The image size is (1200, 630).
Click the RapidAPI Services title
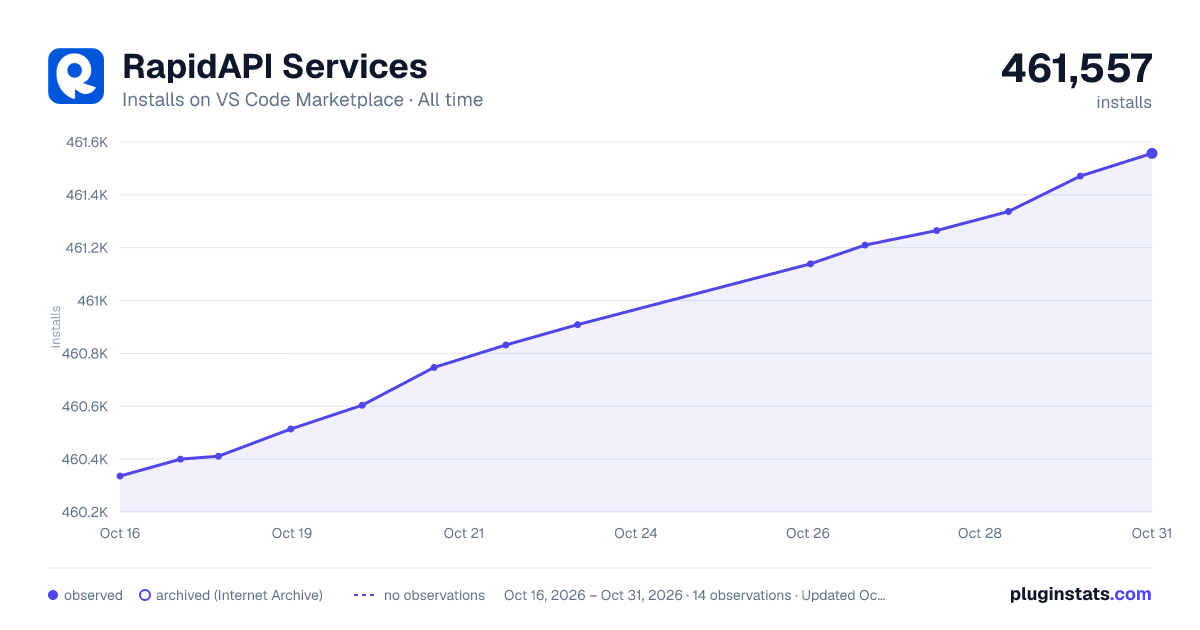point(275,67)
